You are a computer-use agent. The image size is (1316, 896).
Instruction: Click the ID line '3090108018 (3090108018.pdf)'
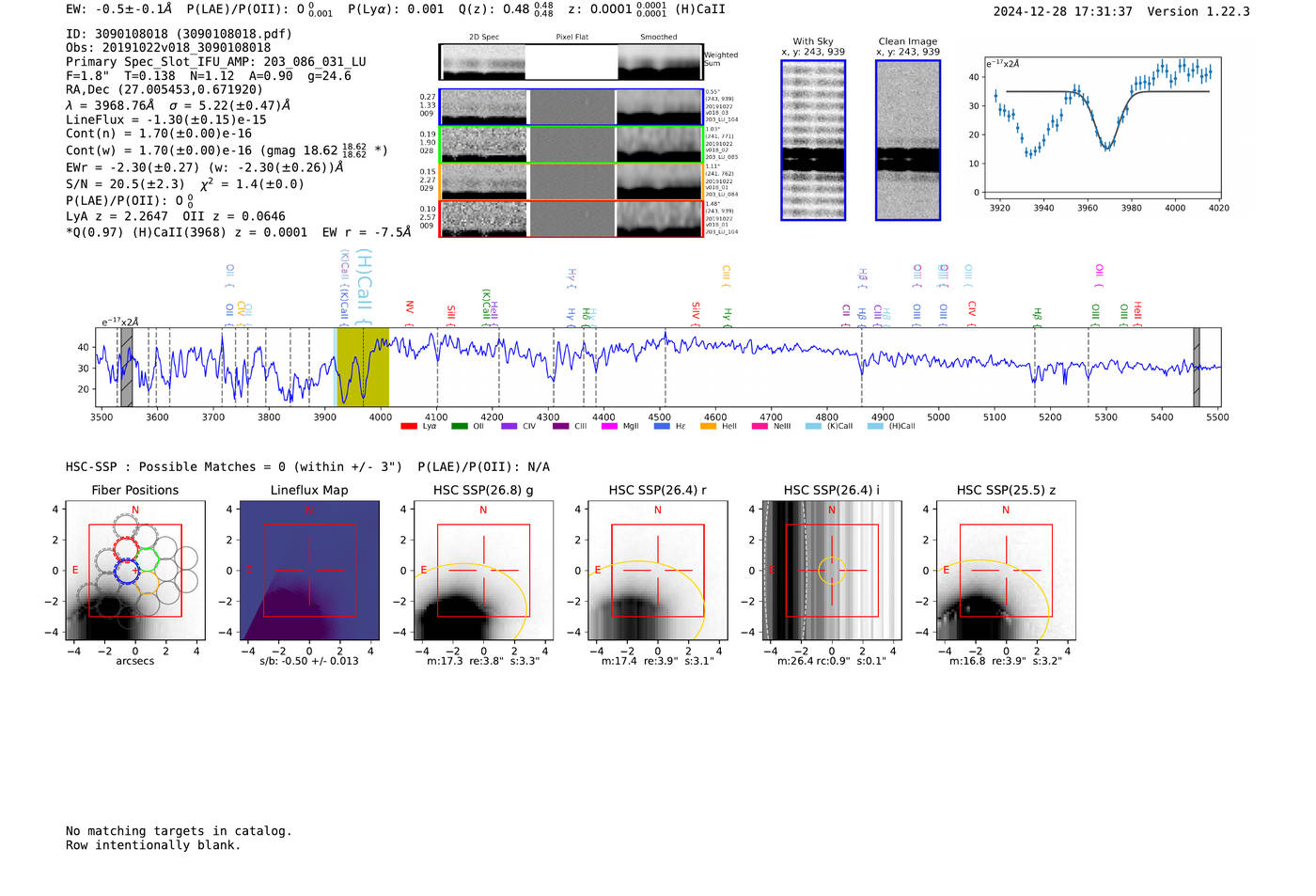click(x=179, y=34)
